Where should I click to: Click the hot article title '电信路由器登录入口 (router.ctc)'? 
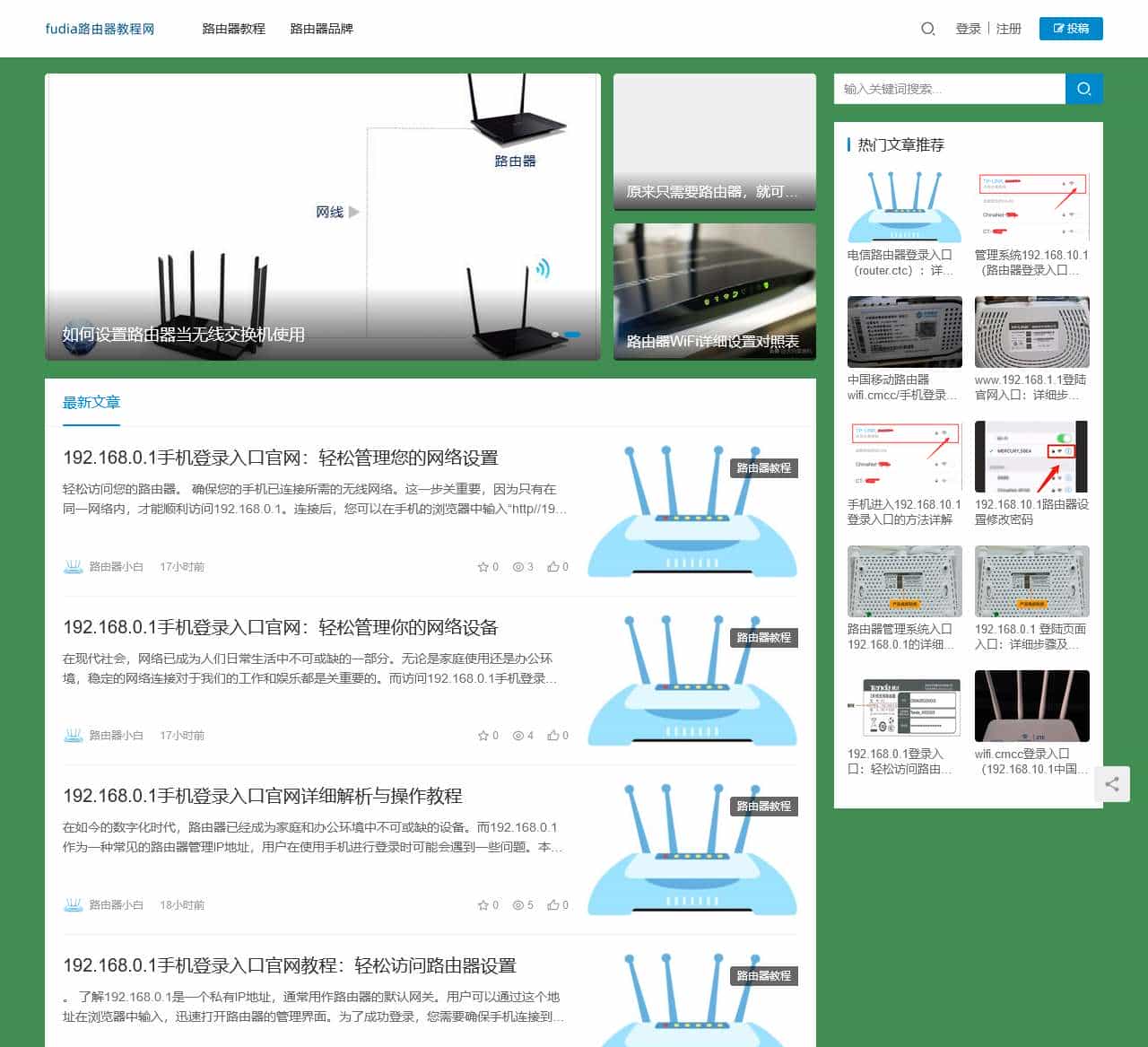coord(901,263)
